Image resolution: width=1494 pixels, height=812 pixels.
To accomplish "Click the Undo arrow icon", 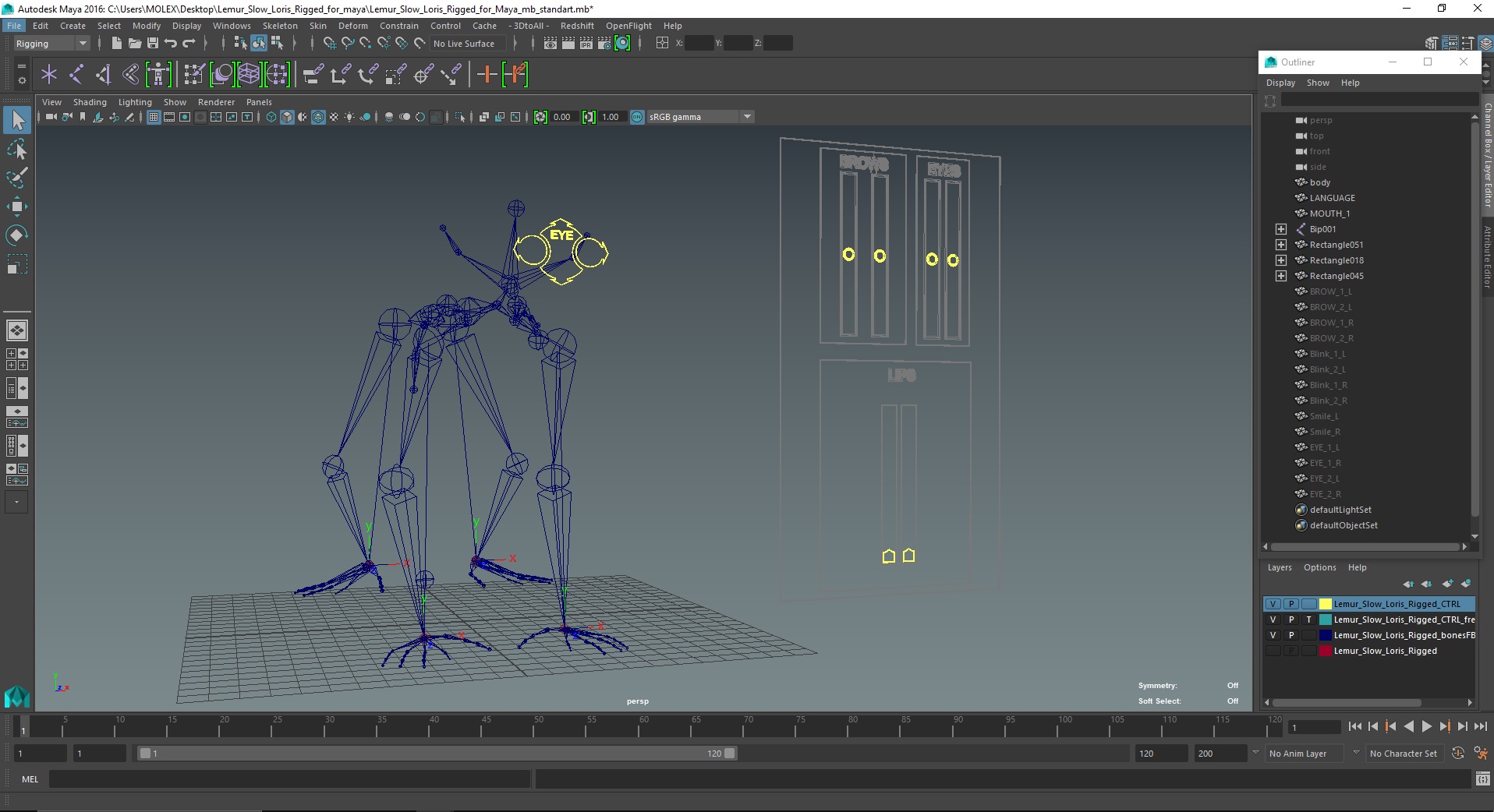I will click(x=170, y=44).
